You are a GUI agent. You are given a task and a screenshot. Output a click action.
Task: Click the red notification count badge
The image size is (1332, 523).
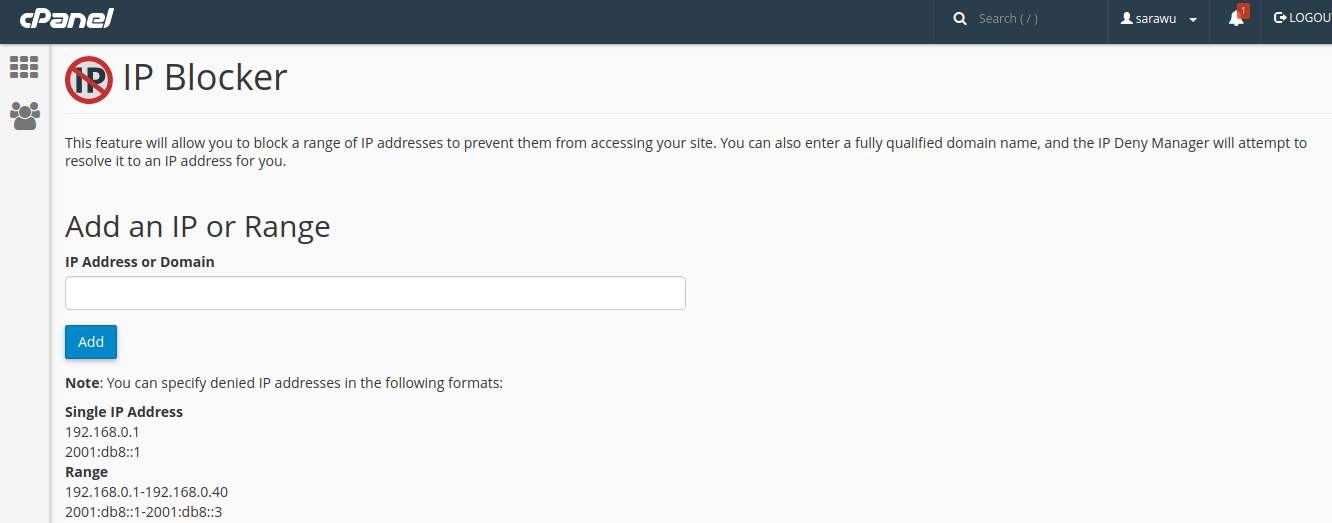pyautogui.click(x=1243, y=11)
